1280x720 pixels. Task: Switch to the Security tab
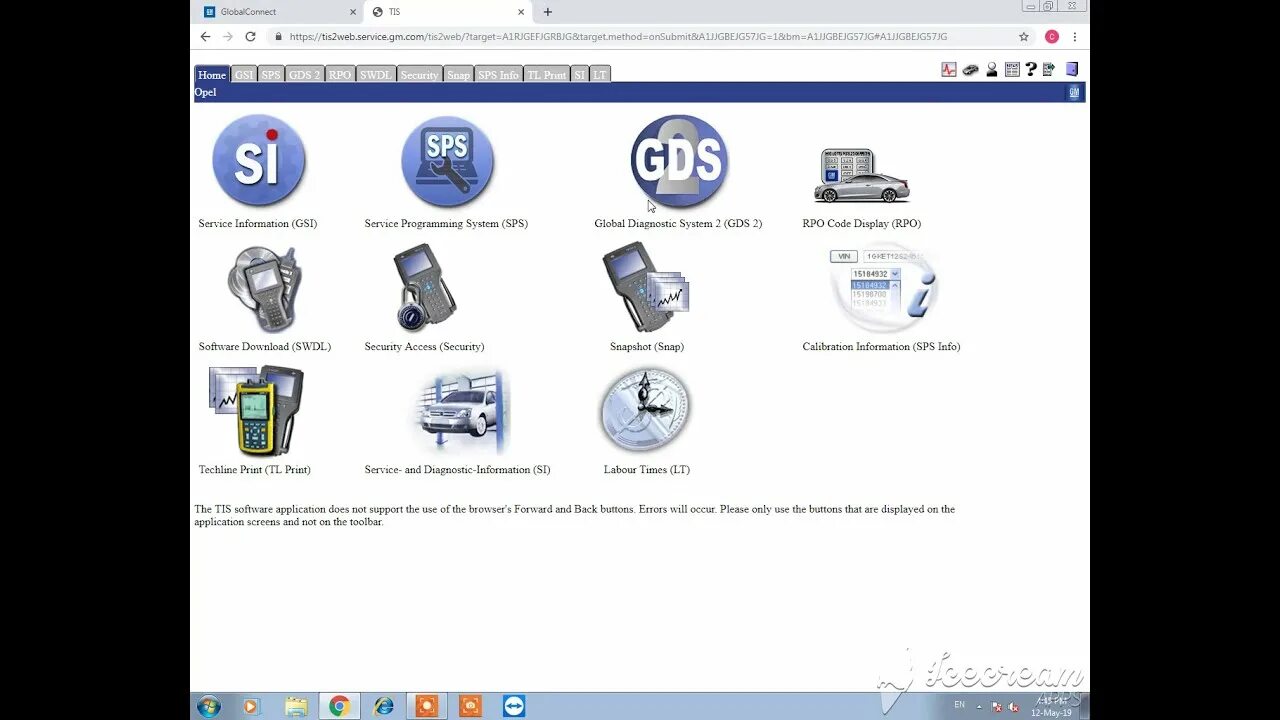(419, 75)
